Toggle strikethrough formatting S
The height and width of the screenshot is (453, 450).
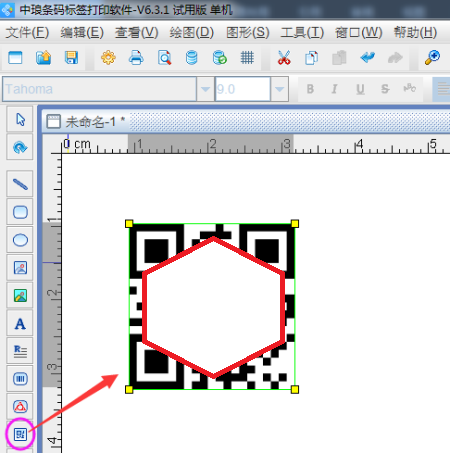385,89
